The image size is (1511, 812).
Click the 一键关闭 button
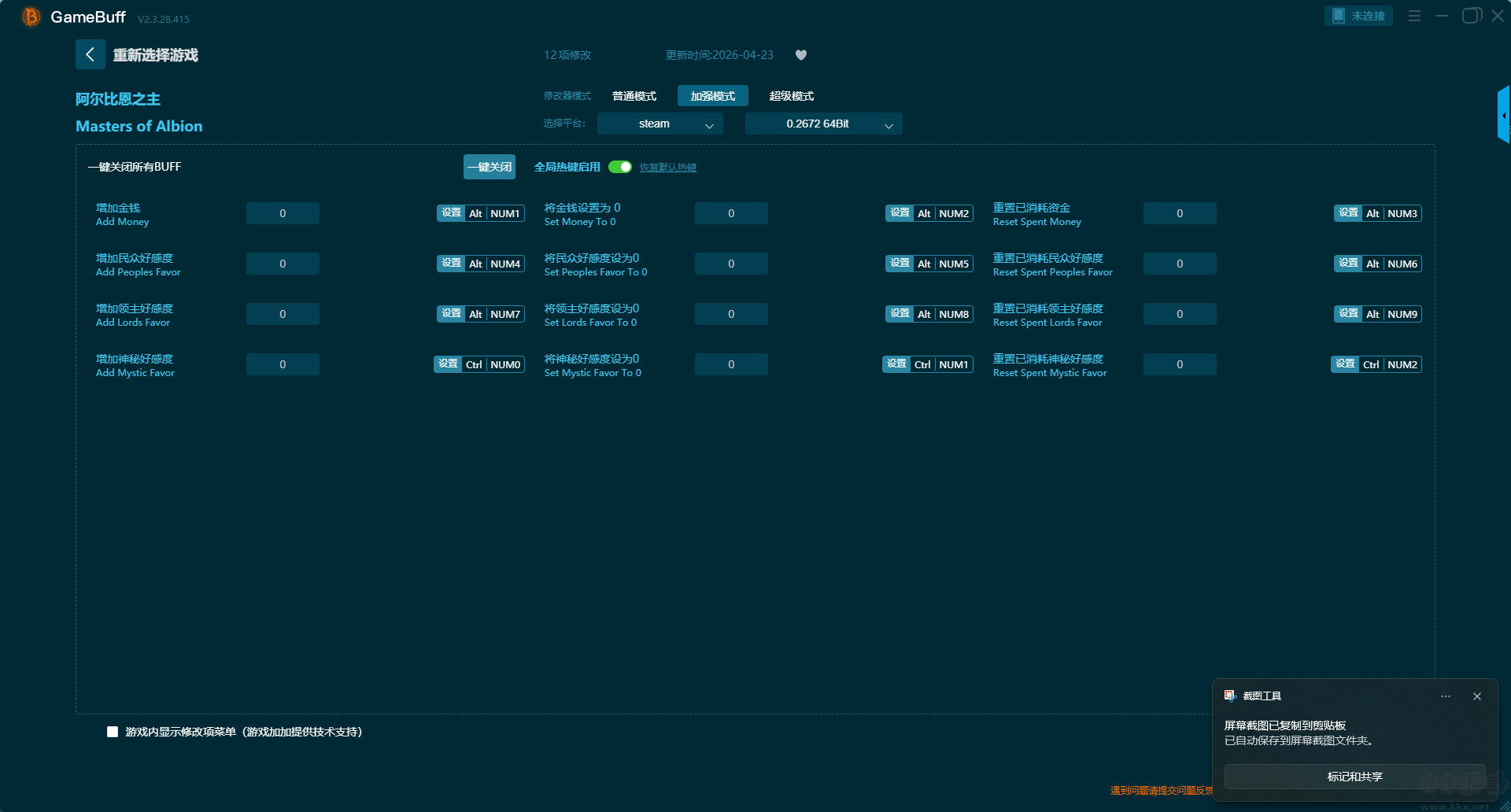[x=490, y=167]
